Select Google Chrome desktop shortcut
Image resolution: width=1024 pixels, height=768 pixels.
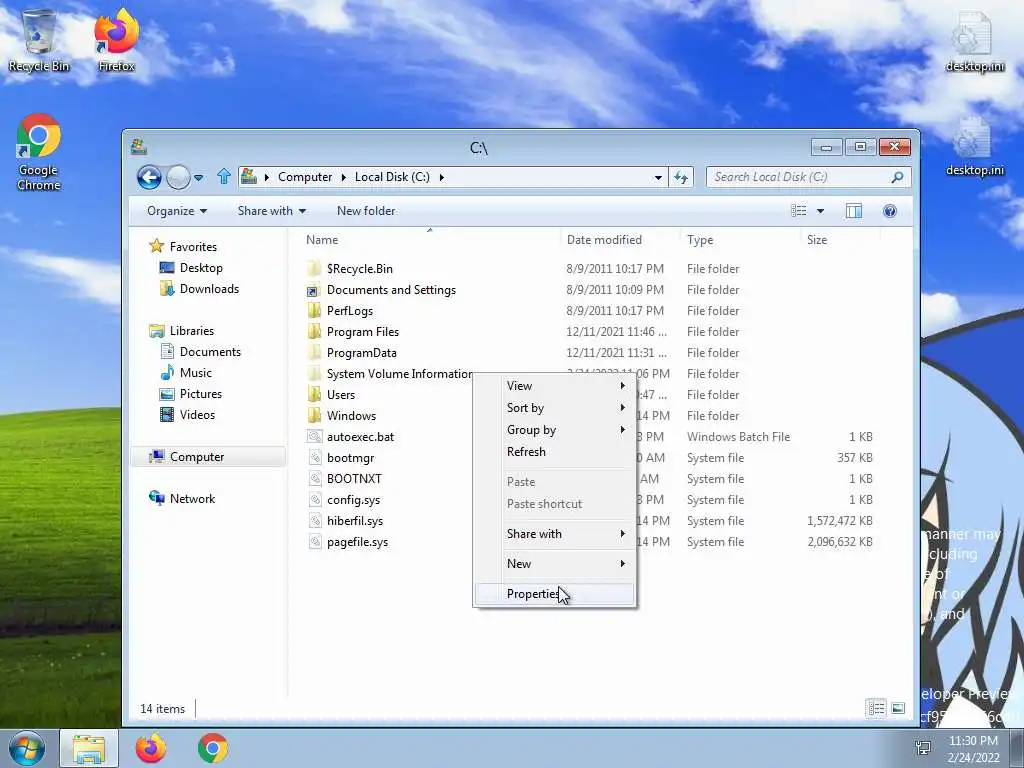click(39, 153)
